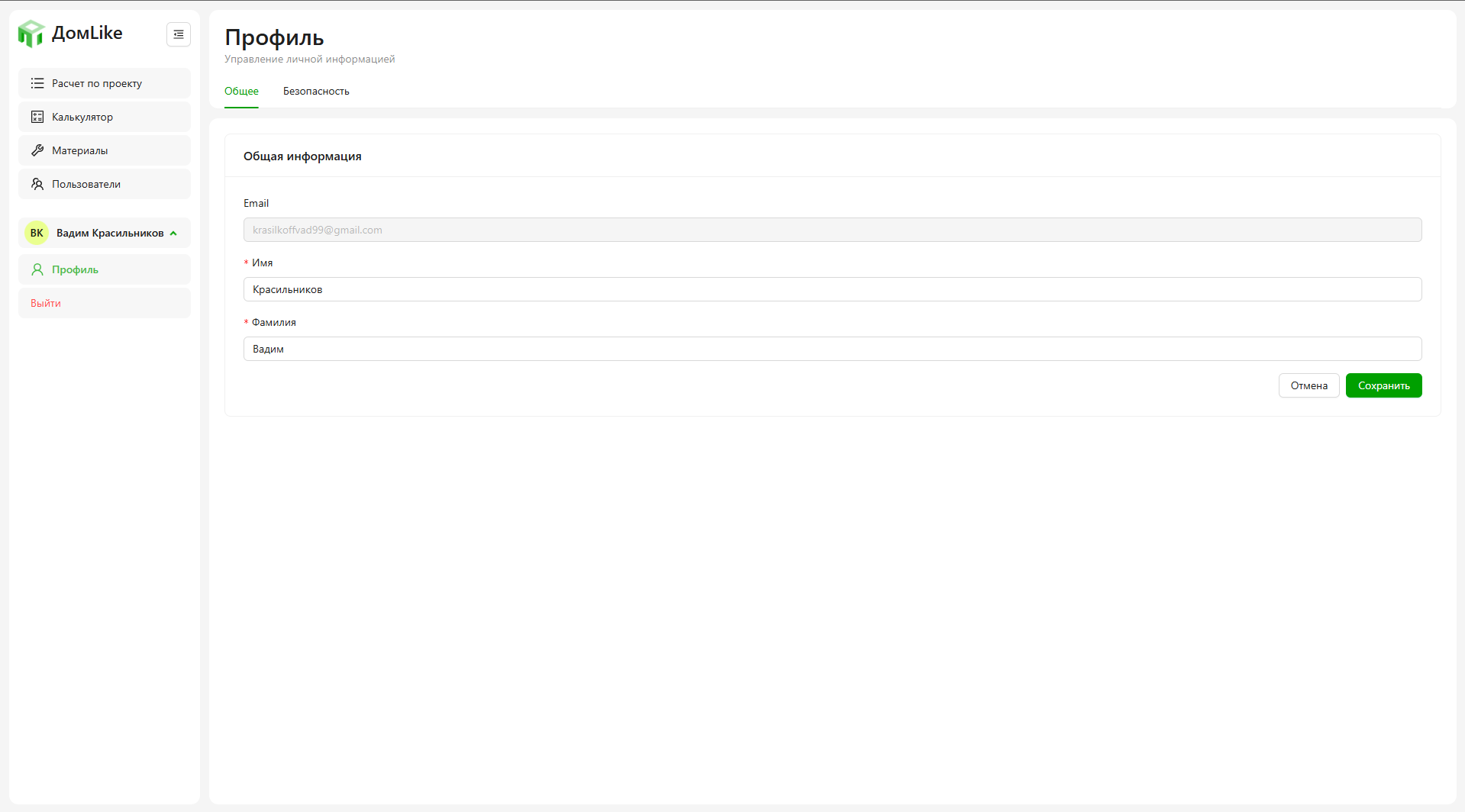
Task: Log out using the Выйти link
Action: 46,303
